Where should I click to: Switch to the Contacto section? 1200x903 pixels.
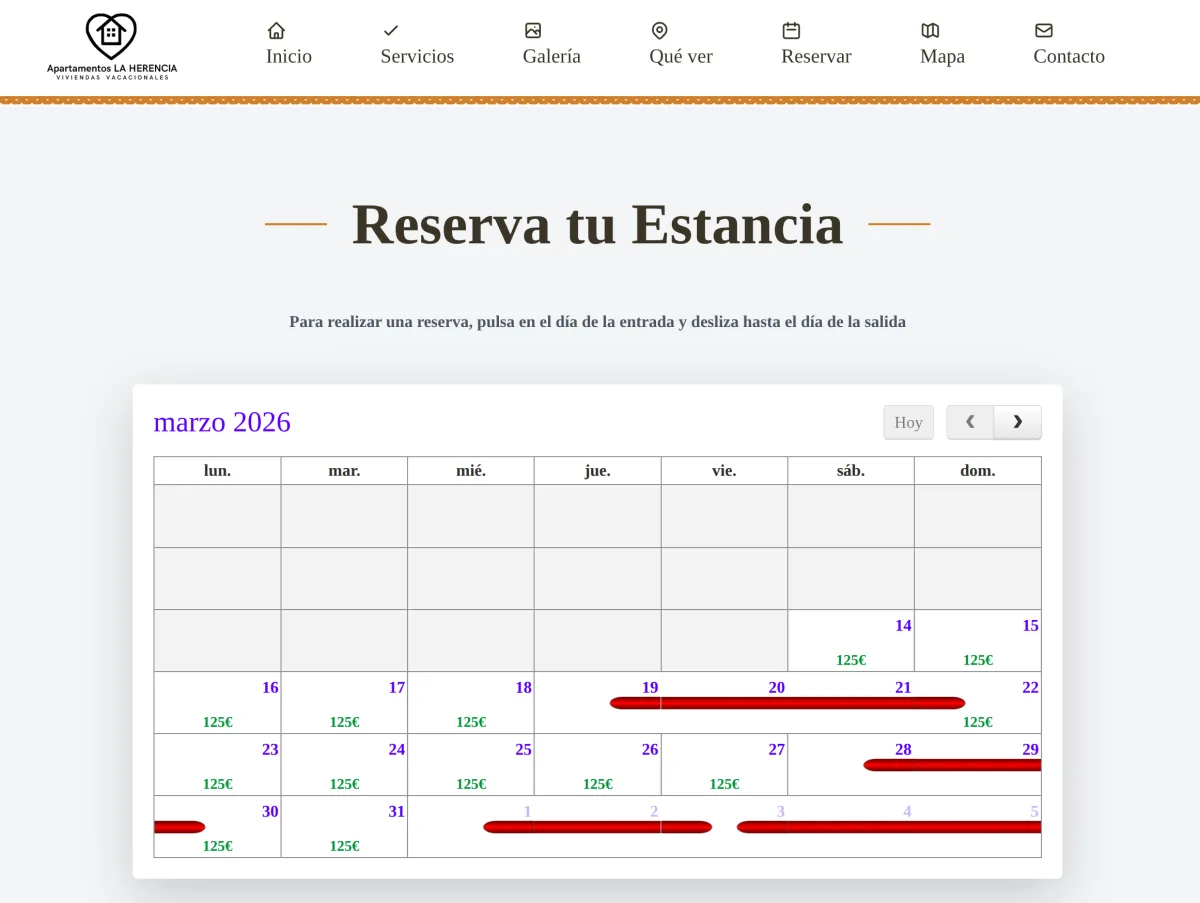1068,57
